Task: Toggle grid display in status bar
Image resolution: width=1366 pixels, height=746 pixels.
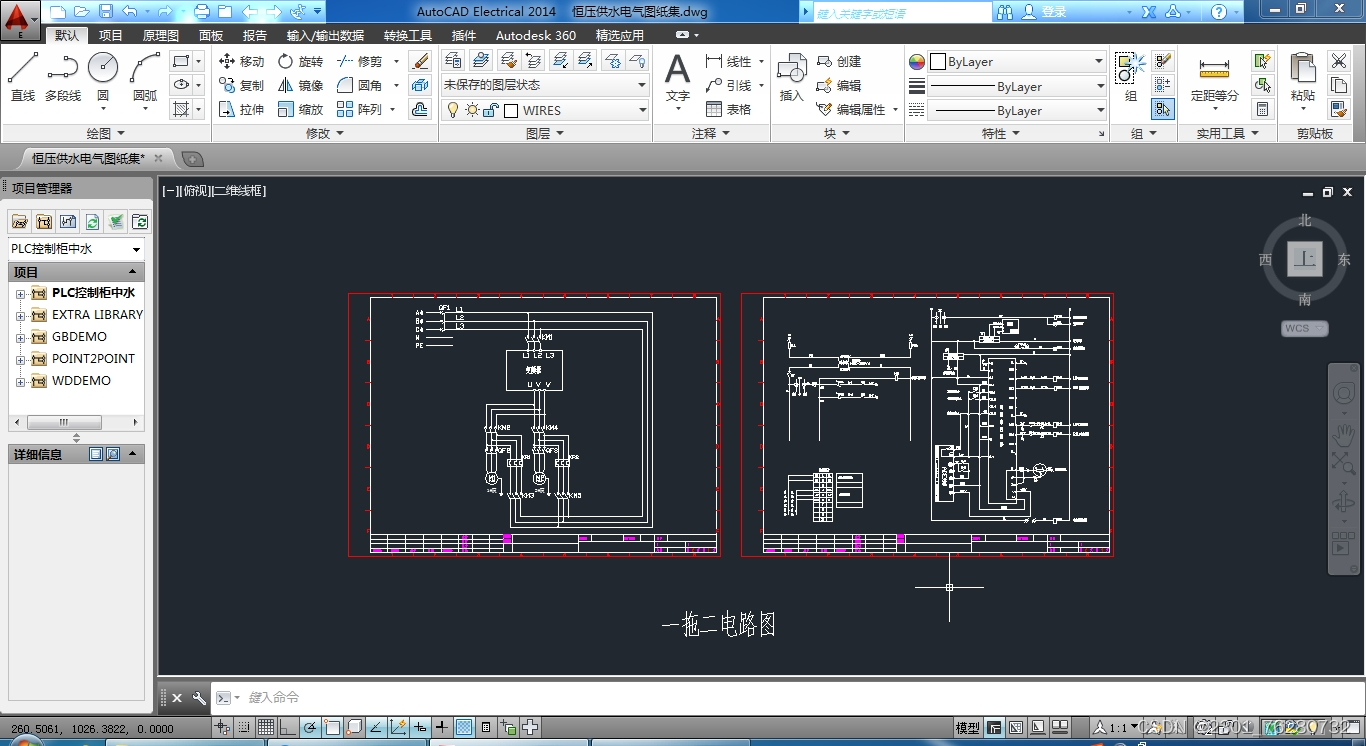Action: pos(265,728)
